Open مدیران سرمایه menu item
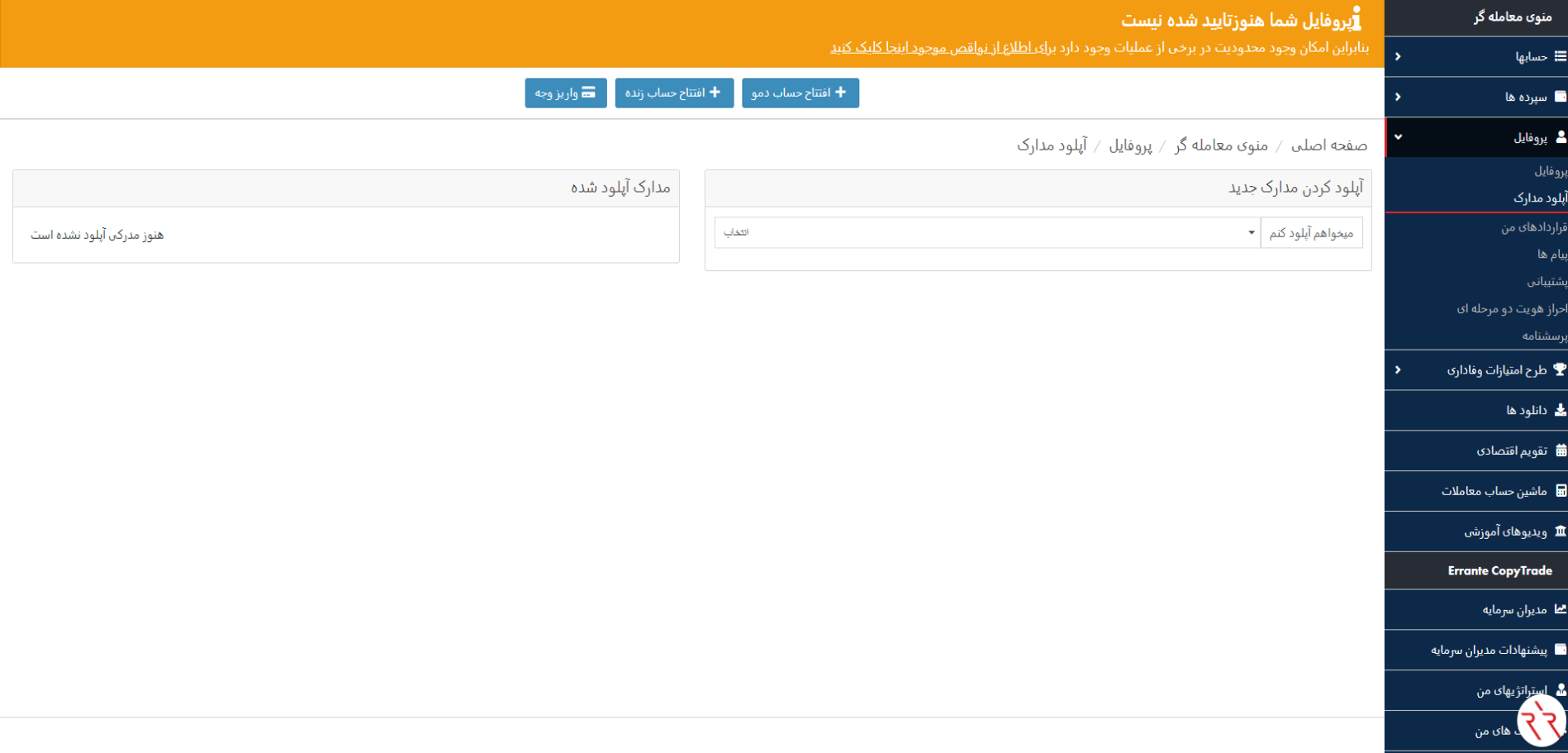This screenshot has width=1568, height=753. [x=1476, y=609]
